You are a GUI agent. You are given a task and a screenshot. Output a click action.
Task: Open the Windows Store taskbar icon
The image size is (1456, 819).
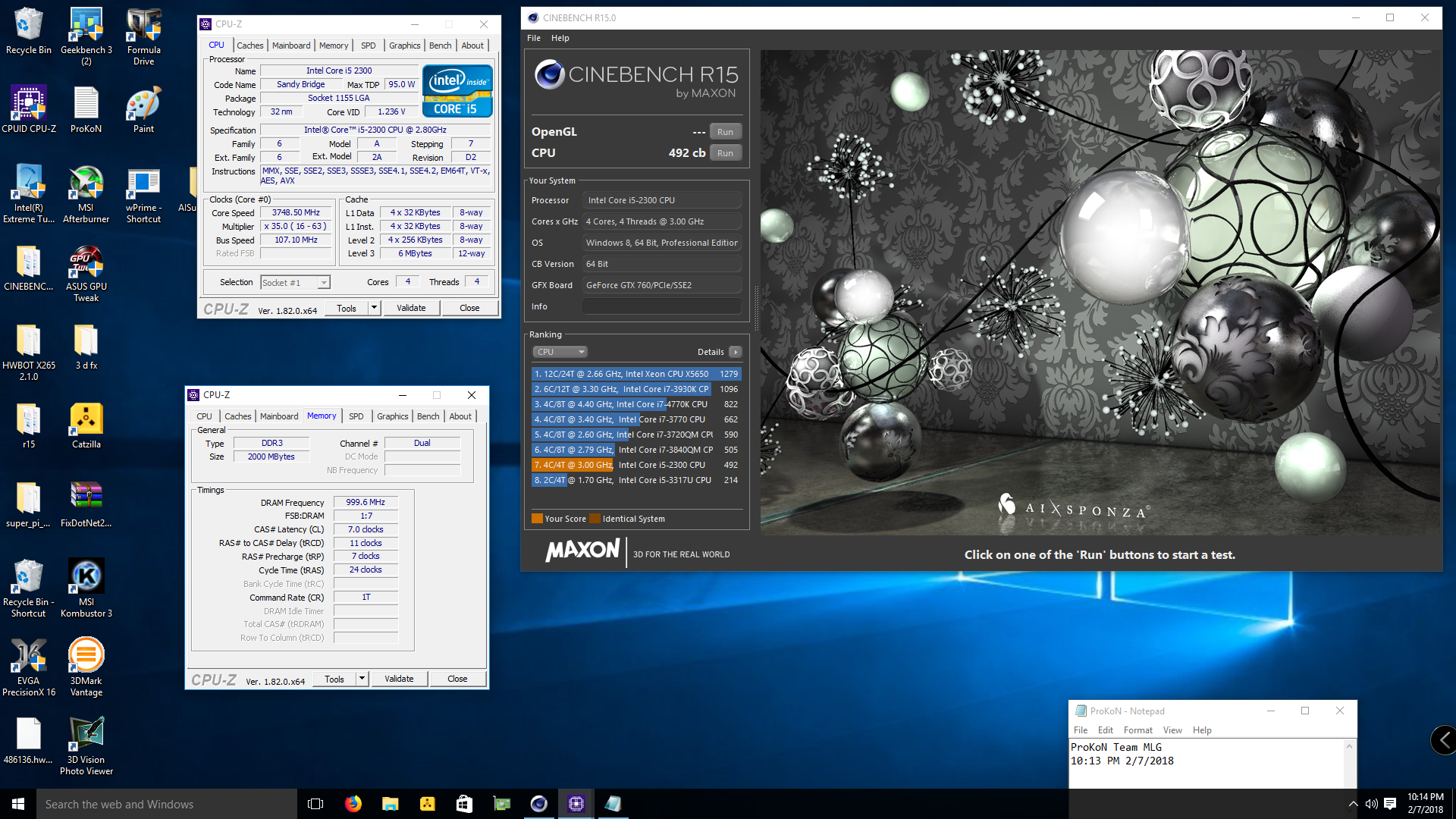tap(464, 804)
